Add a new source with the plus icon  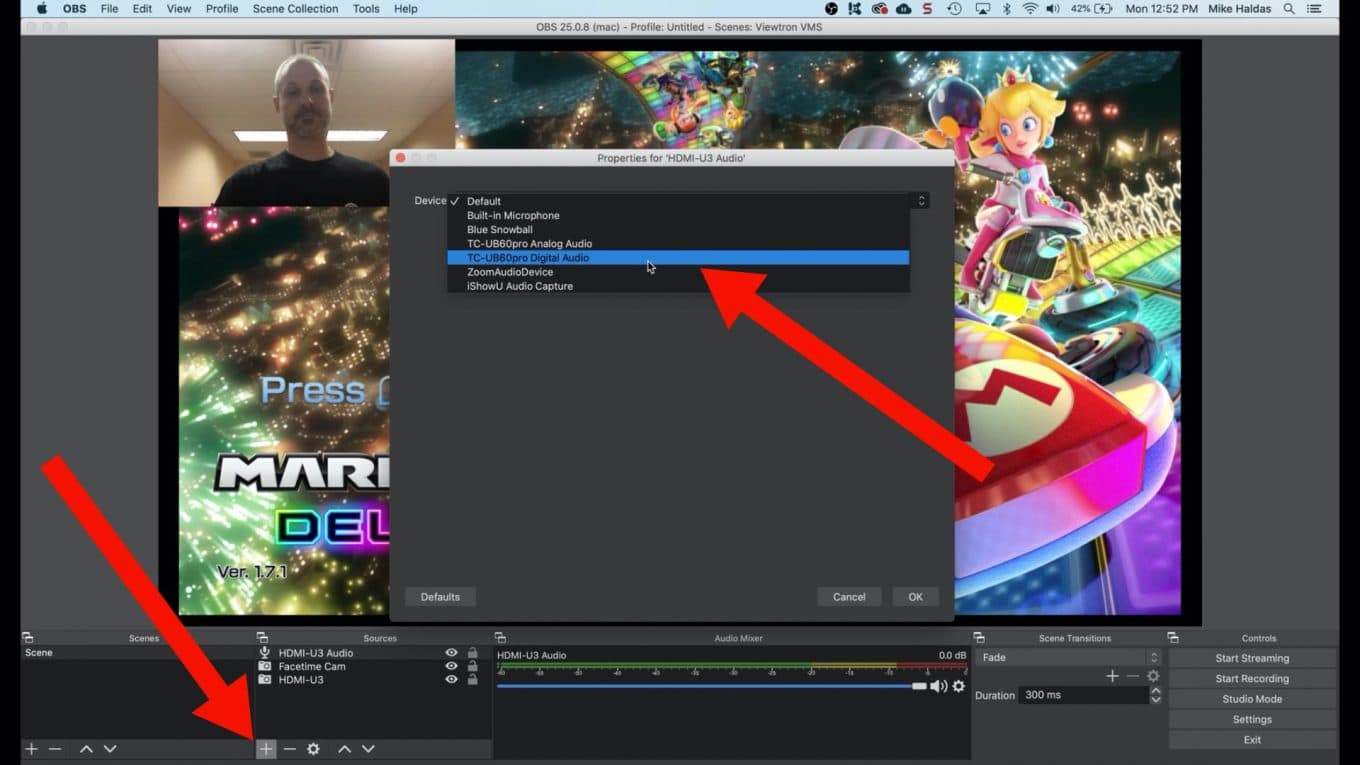(265, 748)
